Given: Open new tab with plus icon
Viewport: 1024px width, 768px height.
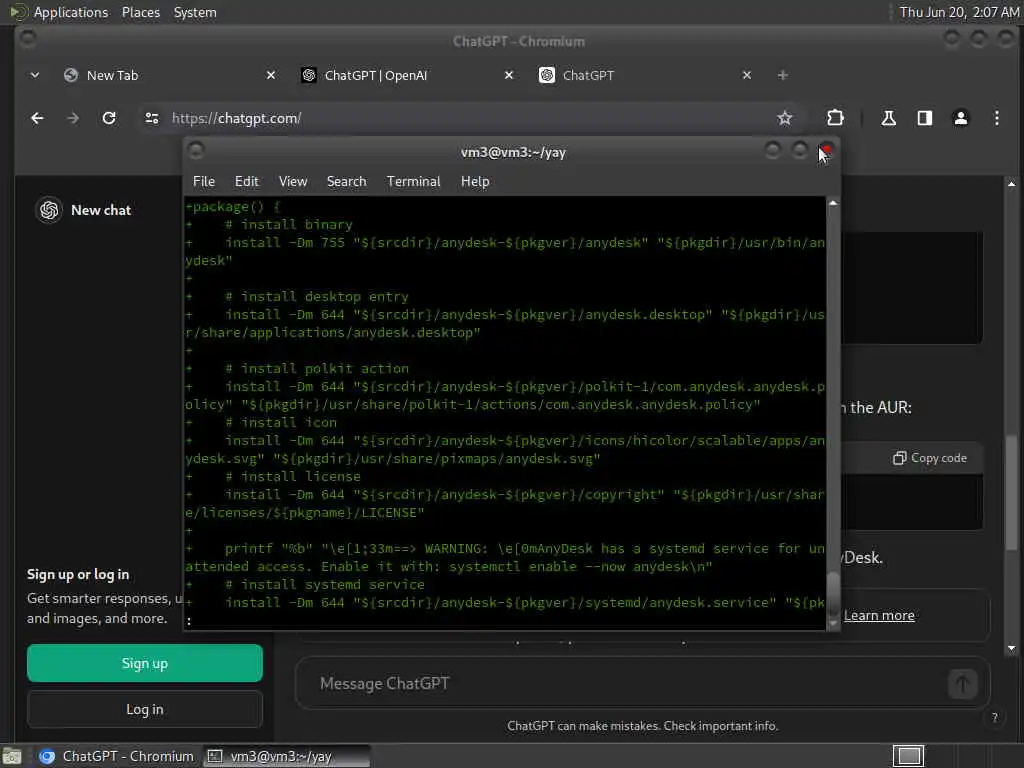Looking at the screenshot, I should pyautogui.click(x=782, y=76).
